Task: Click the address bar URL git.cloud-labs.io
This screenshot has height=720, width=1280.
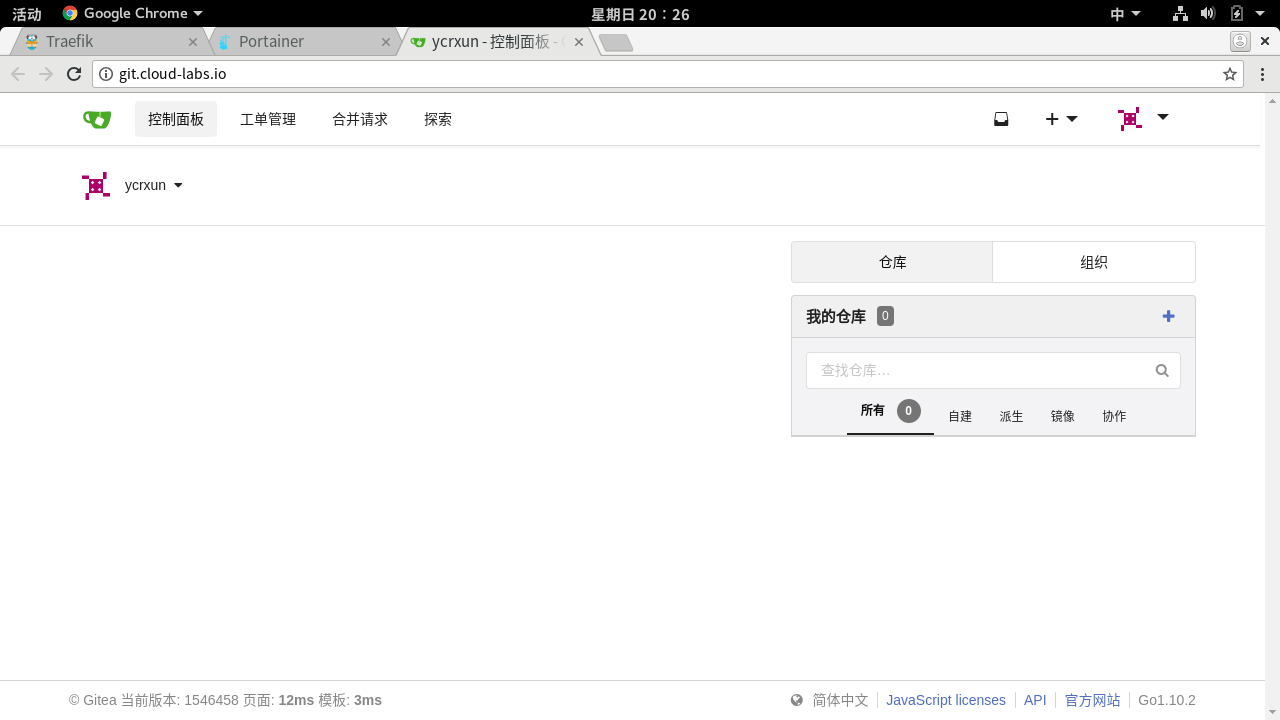Action: click(172, 74)
